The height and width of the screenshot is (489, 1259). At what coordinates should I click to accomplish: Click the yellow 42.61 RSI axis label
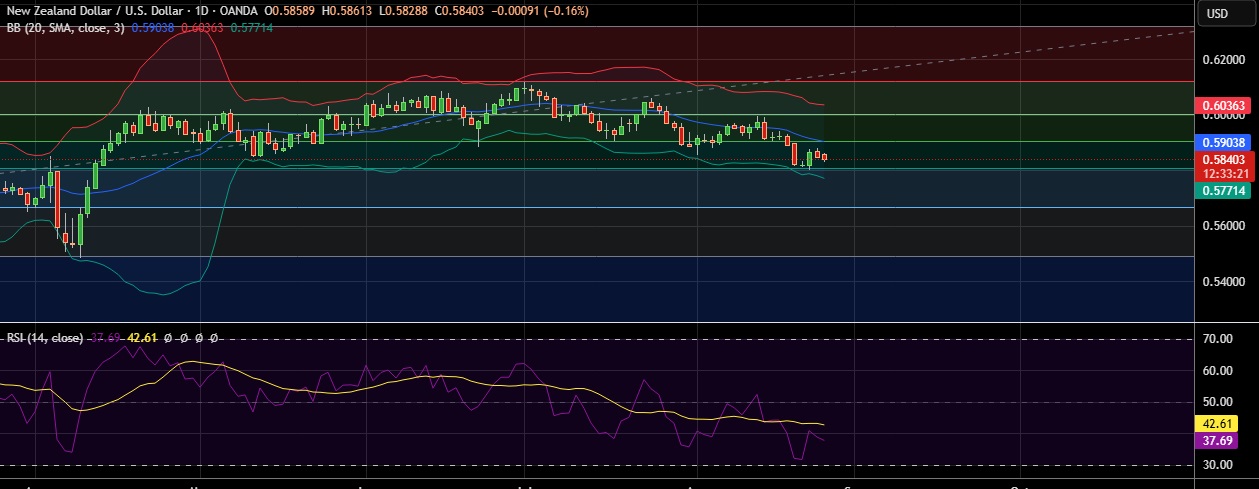click(x=1221, y=424)
